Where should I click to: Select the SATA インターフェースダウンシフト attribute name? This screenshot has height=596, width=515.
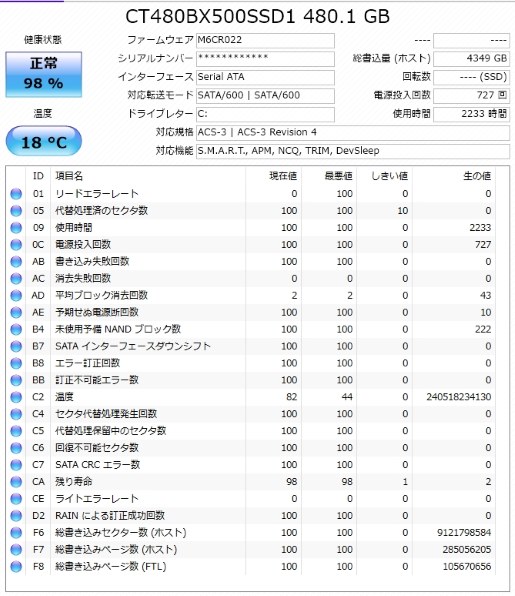click(x=133, y=346)
